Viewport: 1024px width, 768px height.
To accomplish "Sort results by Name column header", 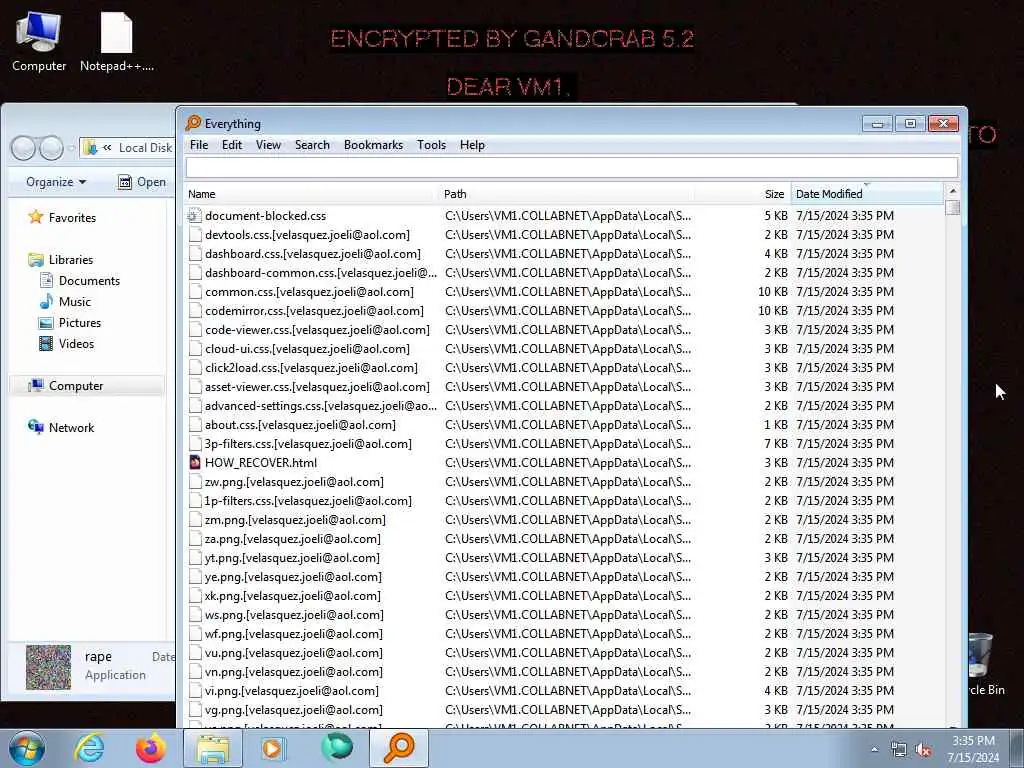I will [x=312, y=194].
